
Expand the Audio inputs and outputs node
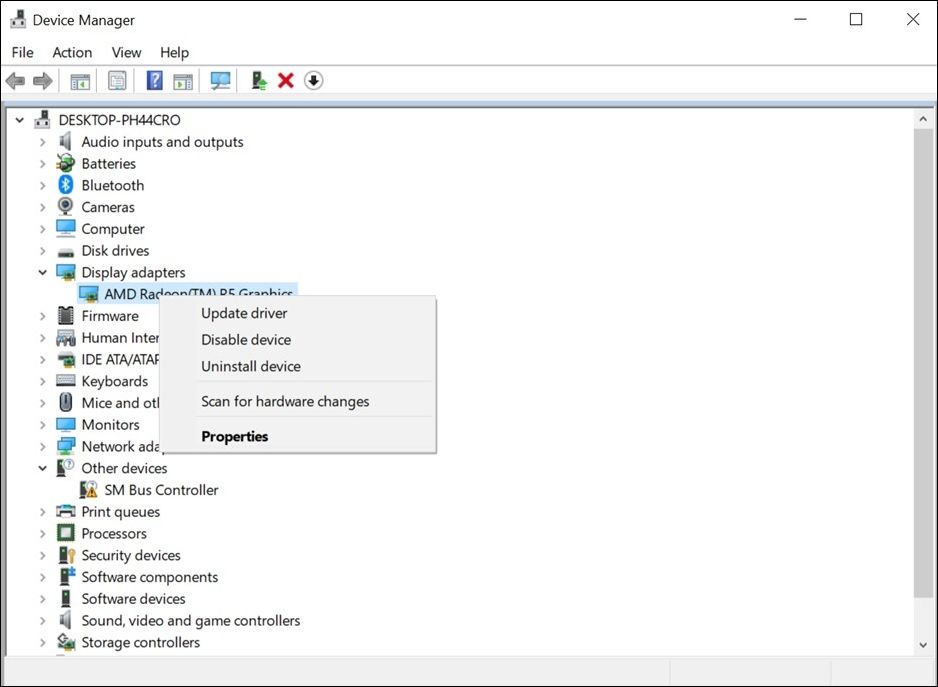[43, 142]
